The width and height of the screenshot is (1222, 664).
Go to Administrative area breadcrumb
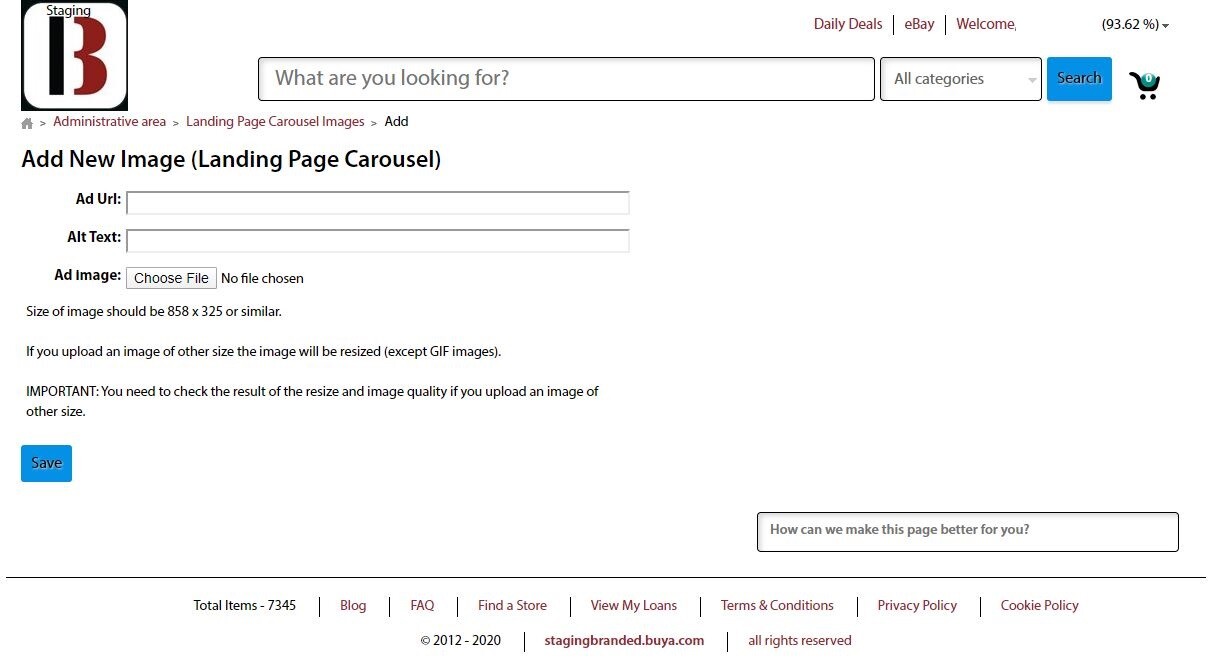(109, 122)
